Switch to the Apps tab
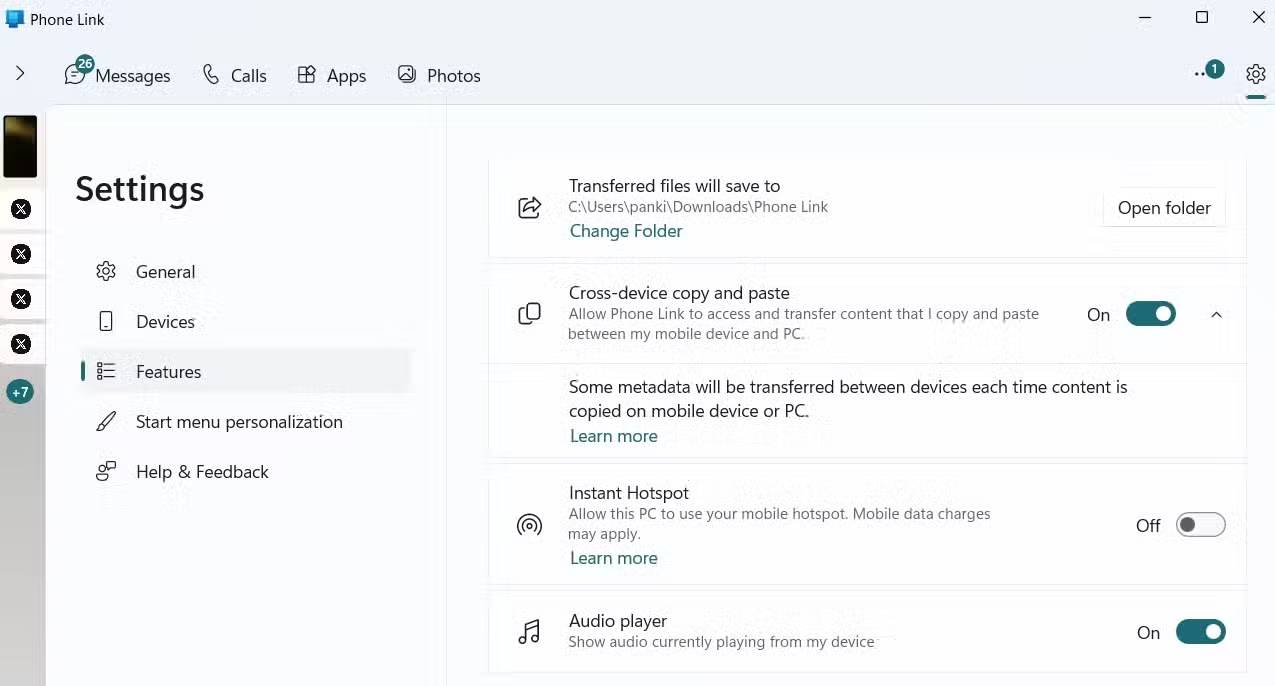The height and width of the screenshot is (686, 1275). tap(332, 76)
